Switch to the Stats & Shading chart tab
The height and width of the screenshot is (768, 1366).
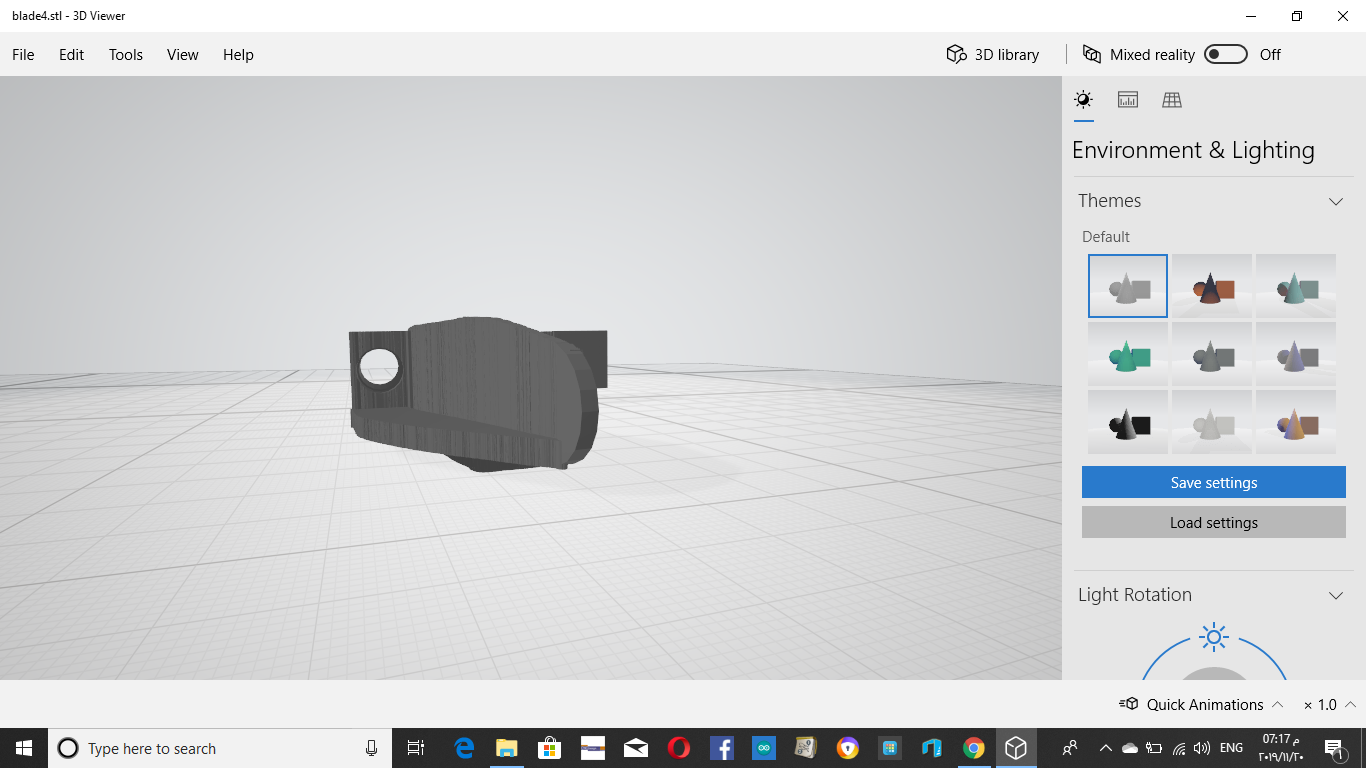[1128, 100]
